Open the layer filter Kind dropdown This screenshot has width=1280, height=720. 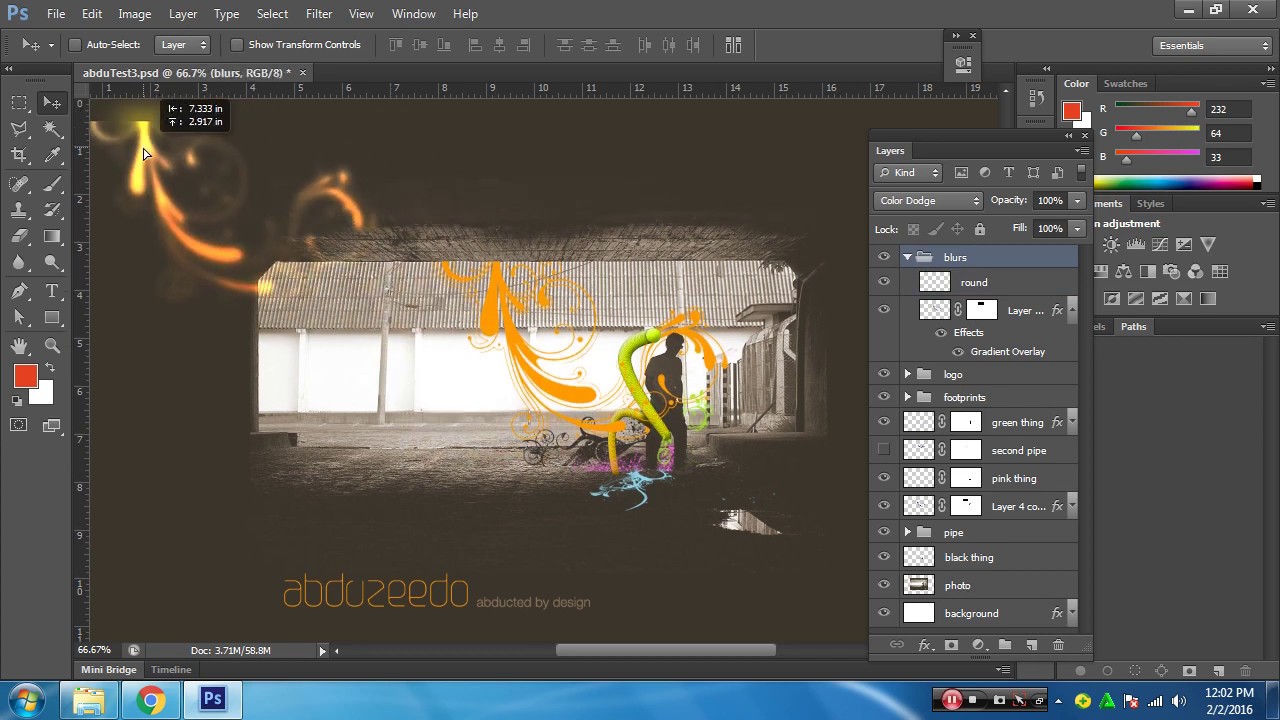pos(908,173)
